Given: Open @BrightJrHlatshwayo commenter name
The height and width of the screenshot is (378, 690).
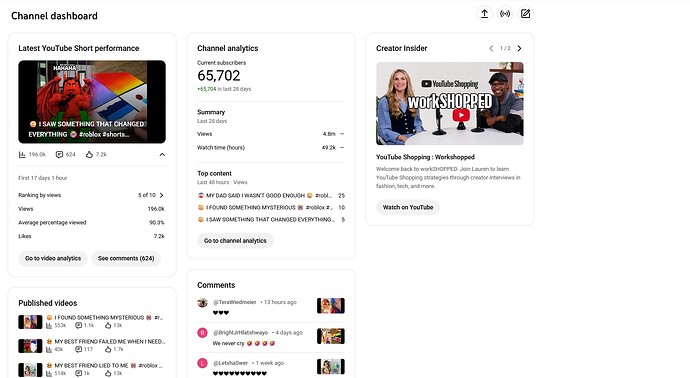Looking at the screenshot, I should click(x=240, y=333).
